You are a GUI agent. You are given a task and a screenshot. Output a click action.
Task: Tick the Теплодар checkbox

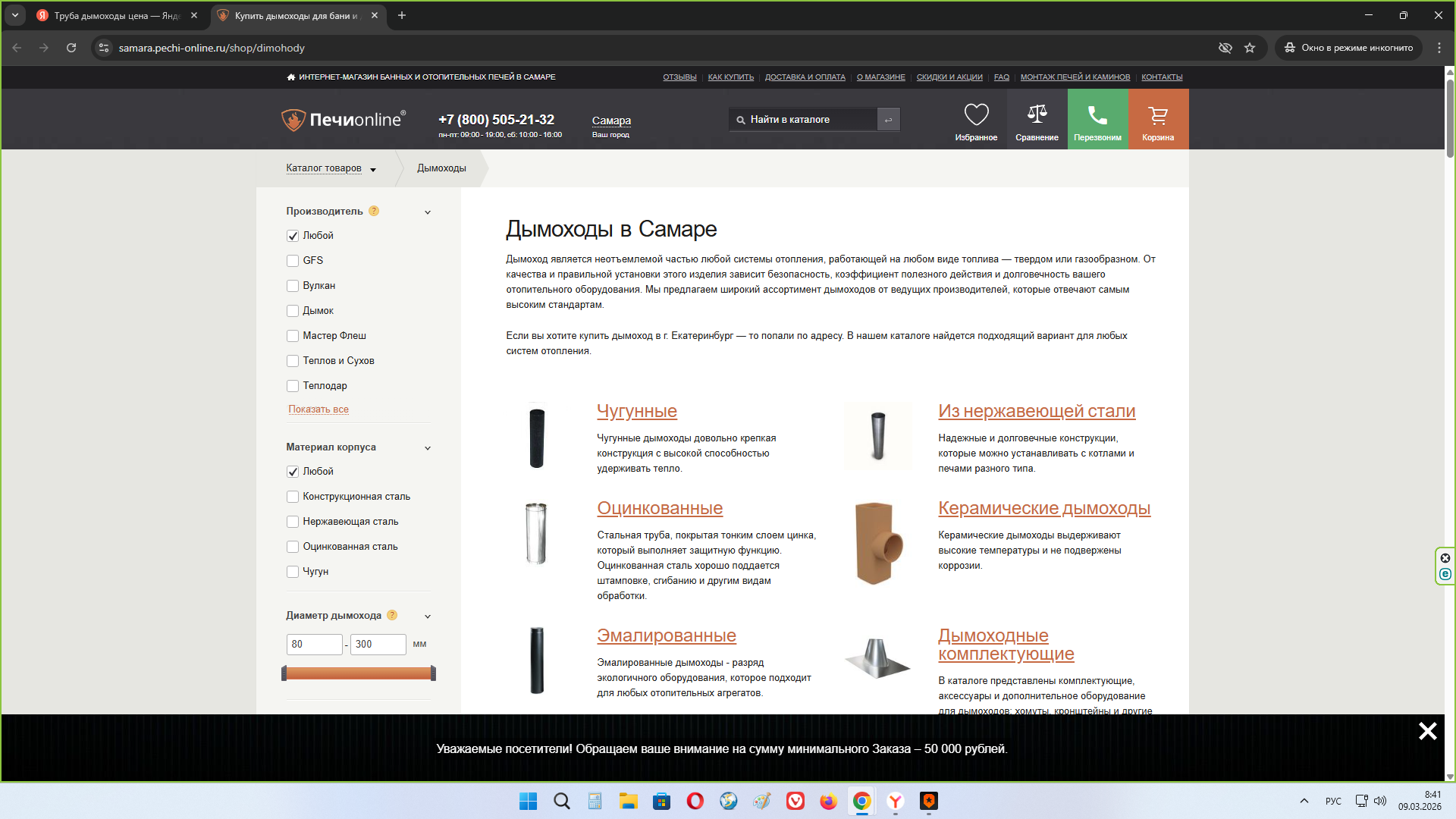(x=293, y=386)
